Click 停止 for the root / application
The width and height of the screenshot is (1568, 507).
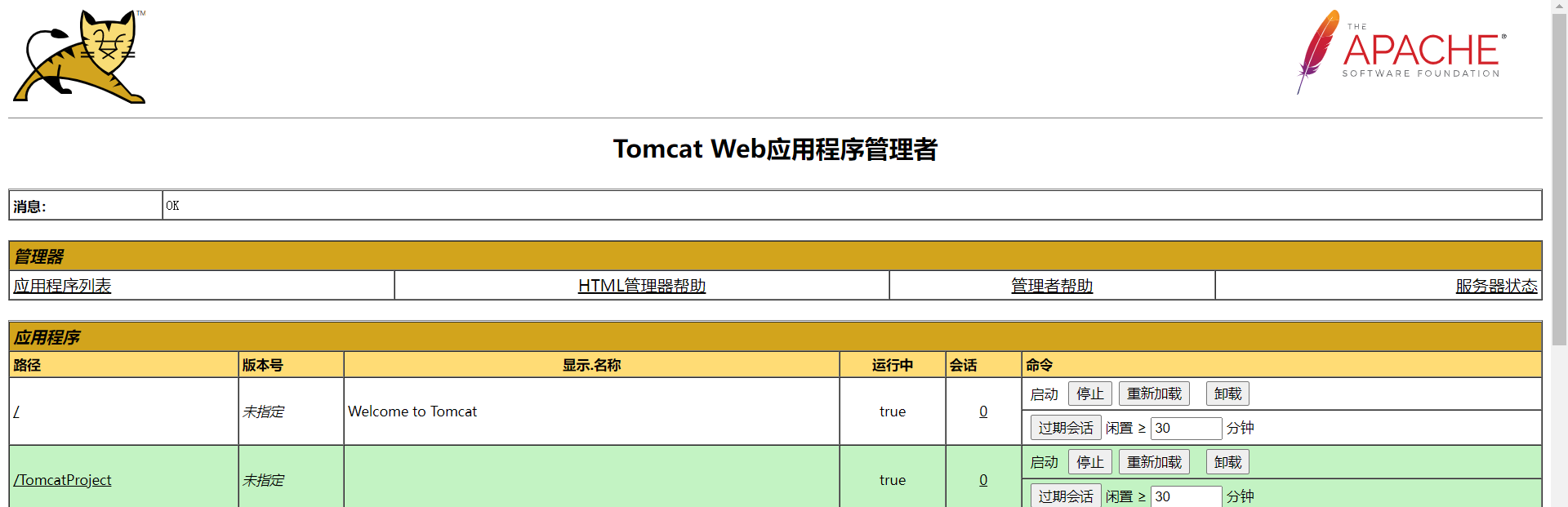[x=1090, y=394]
